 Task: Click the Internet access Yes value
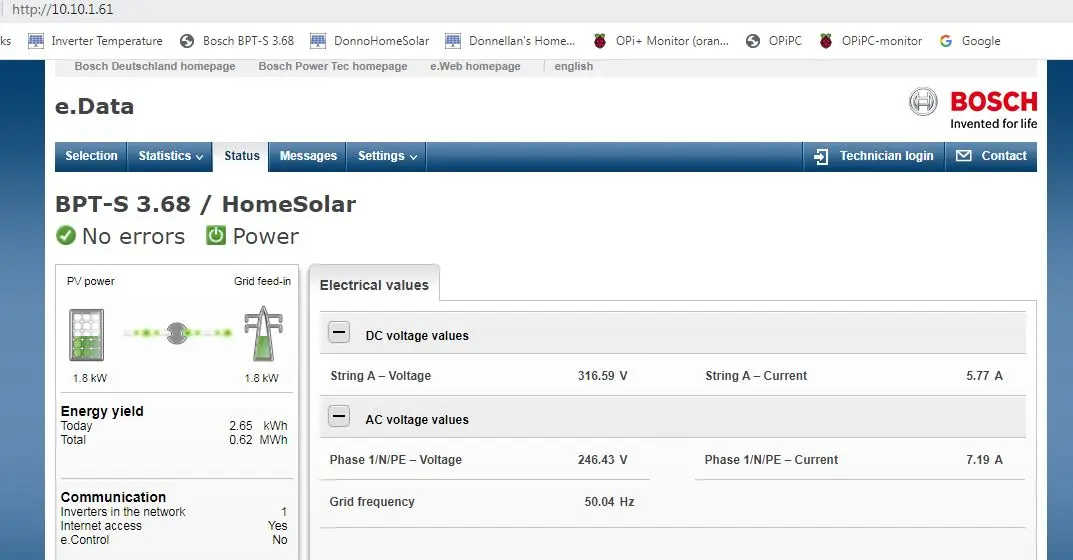277,526
